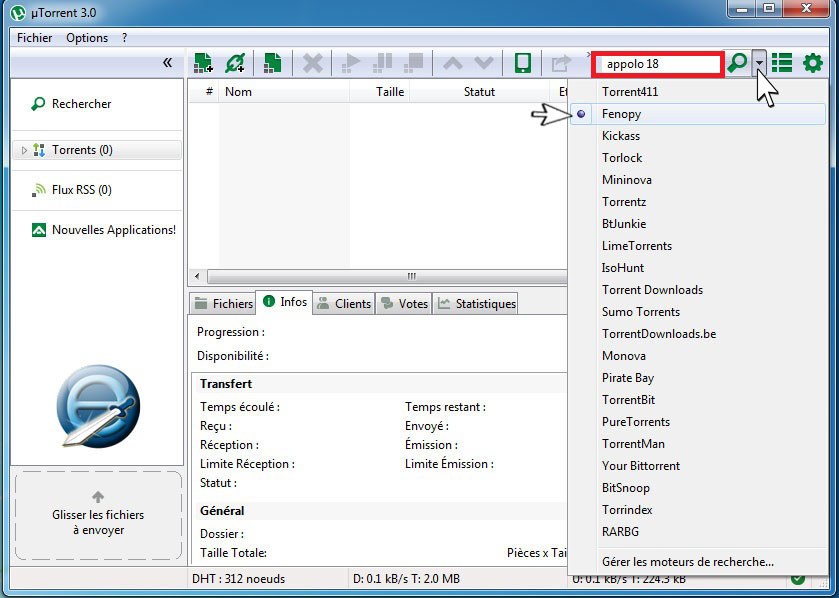839x598 pixels.
Task: Click the remote device tablet icon
Action: pyautogui.click(x=523, y=63)
